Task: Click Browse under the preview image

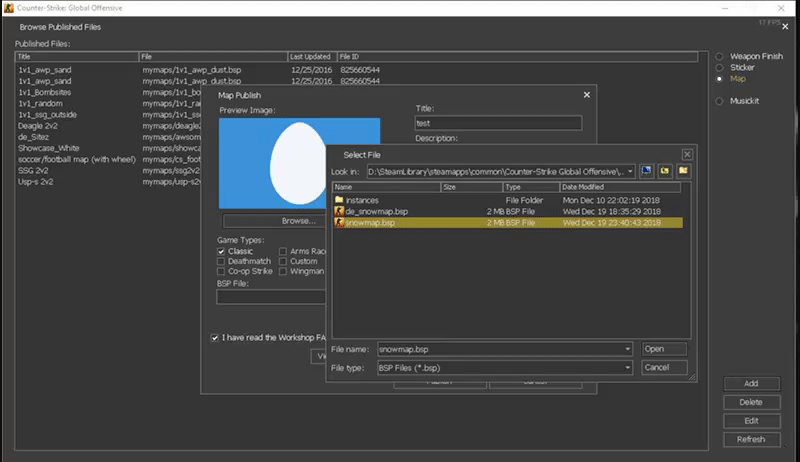Action: point(274,221)
